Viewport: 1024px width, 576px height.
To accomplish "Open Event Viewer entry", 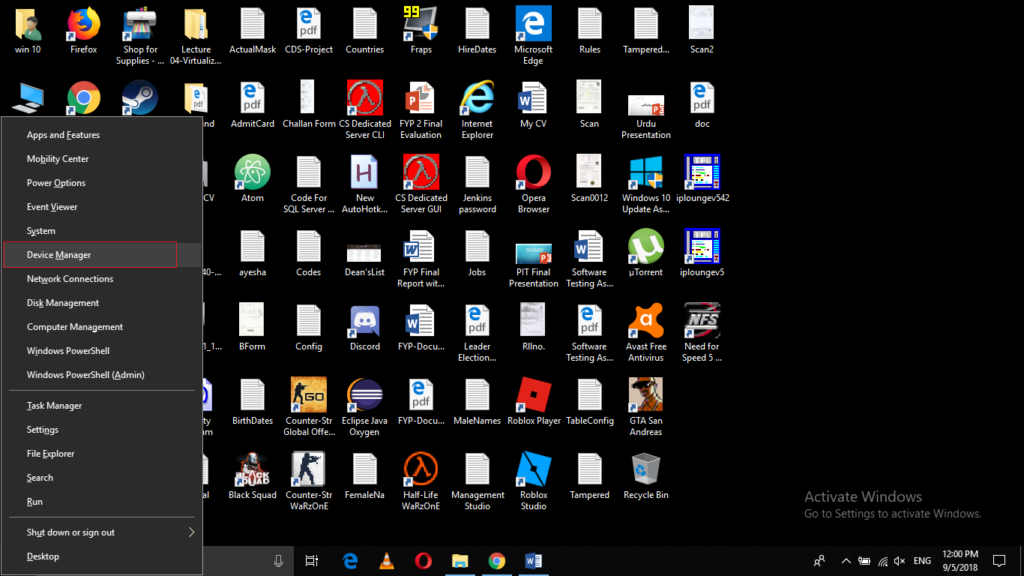I will (102, 207).
